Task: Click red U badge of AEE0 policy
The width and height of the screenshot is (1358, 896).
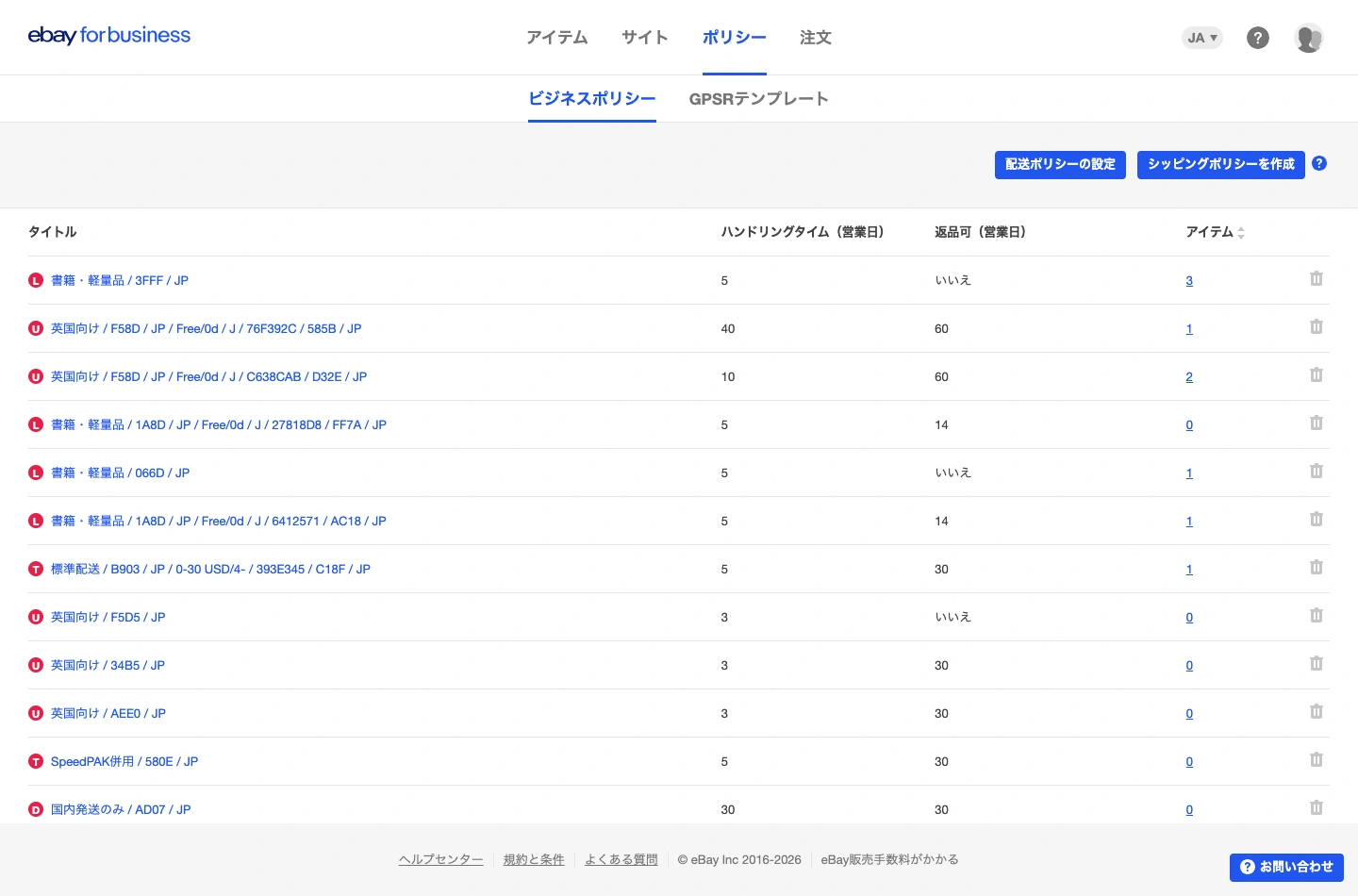Action: point(36,713)
